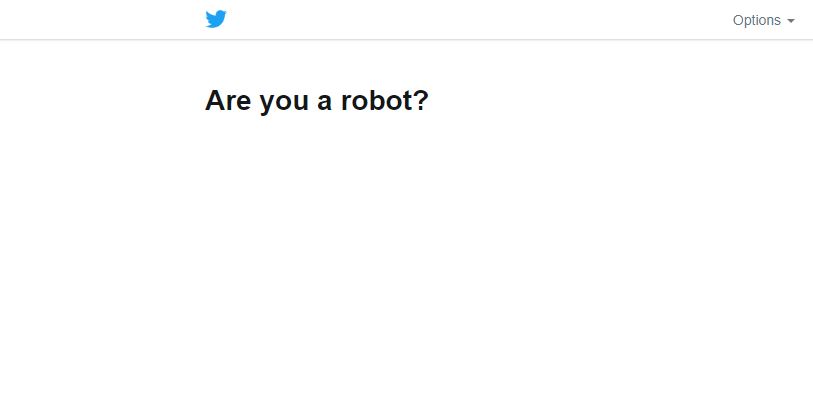The image size is (813, 394).
Task: Toggle the Options dropdown open
Action: click(763, 20)
